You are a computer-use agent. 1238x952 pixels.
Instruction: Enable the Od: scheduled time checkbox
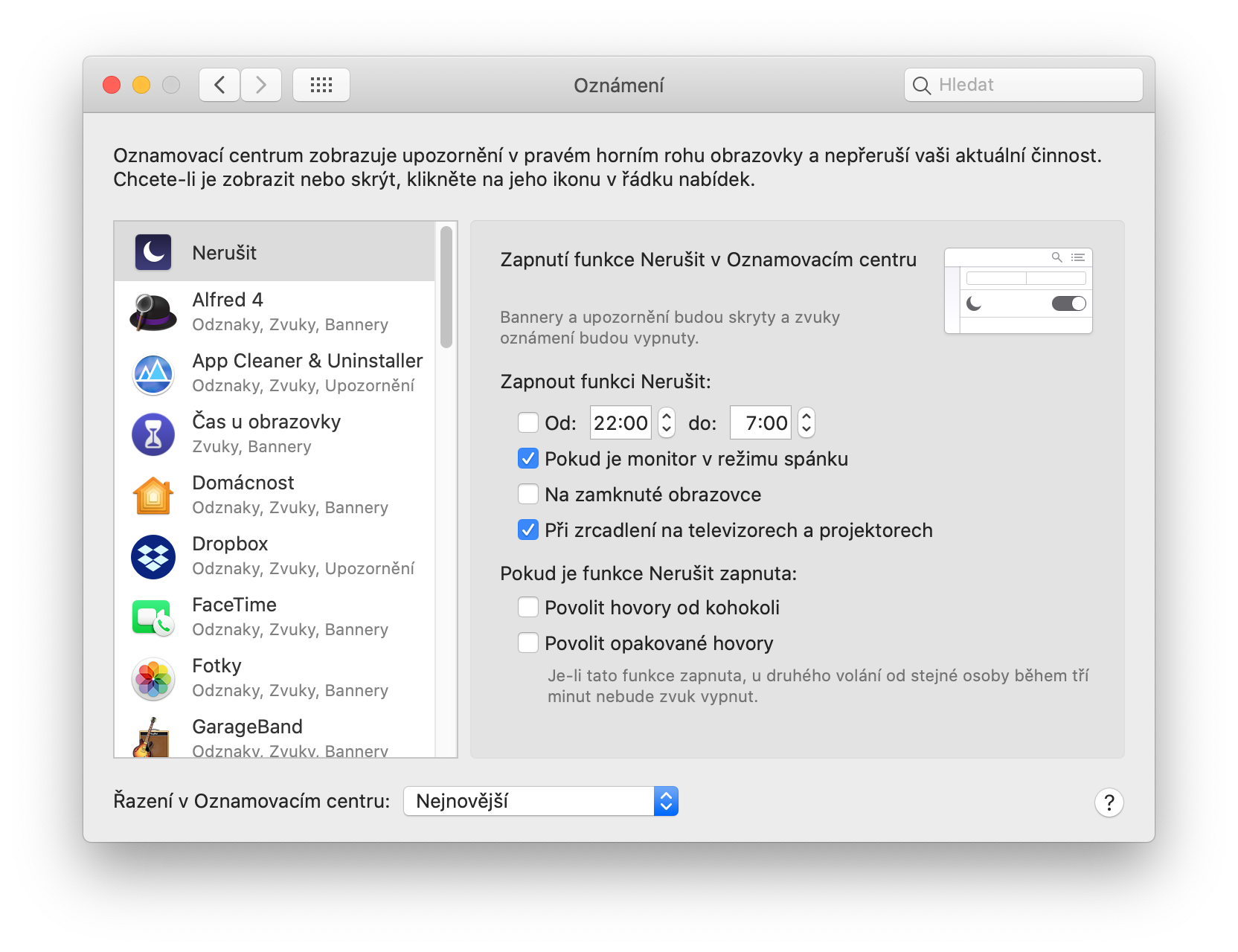click(528, 422)
